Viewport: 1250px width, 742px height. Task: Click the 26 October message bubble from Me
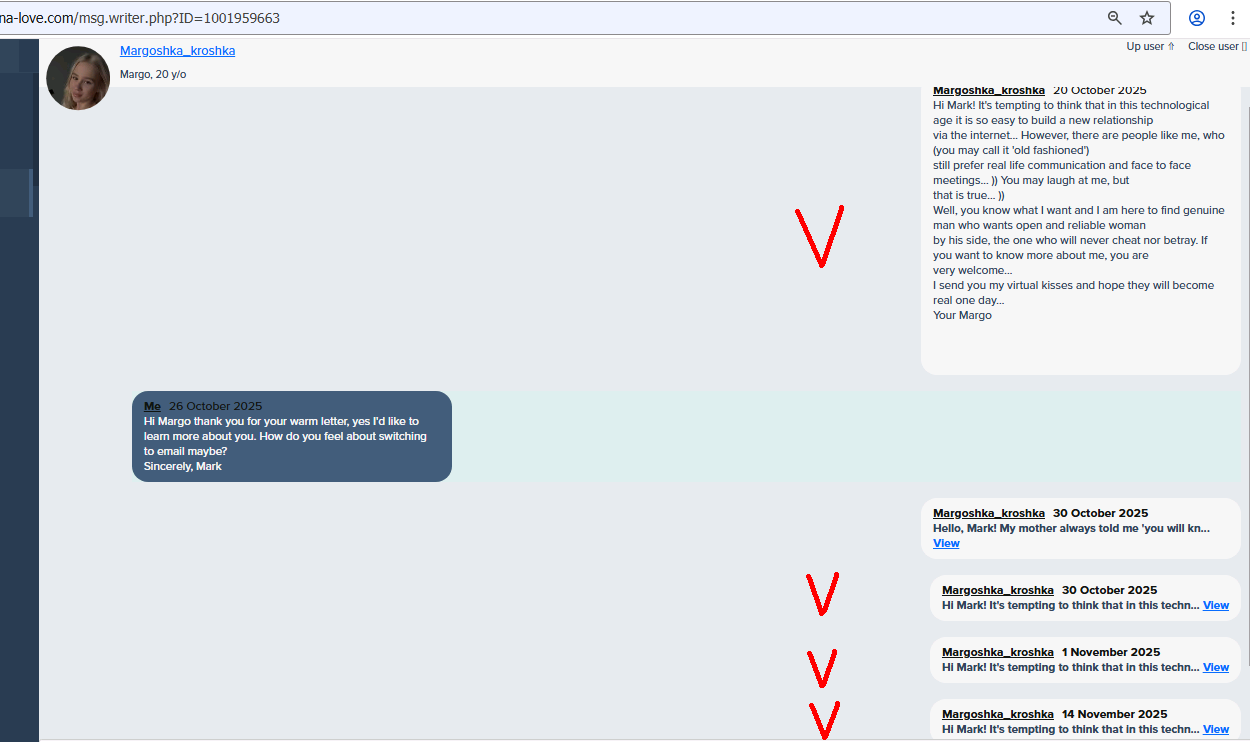click(291, 436)
